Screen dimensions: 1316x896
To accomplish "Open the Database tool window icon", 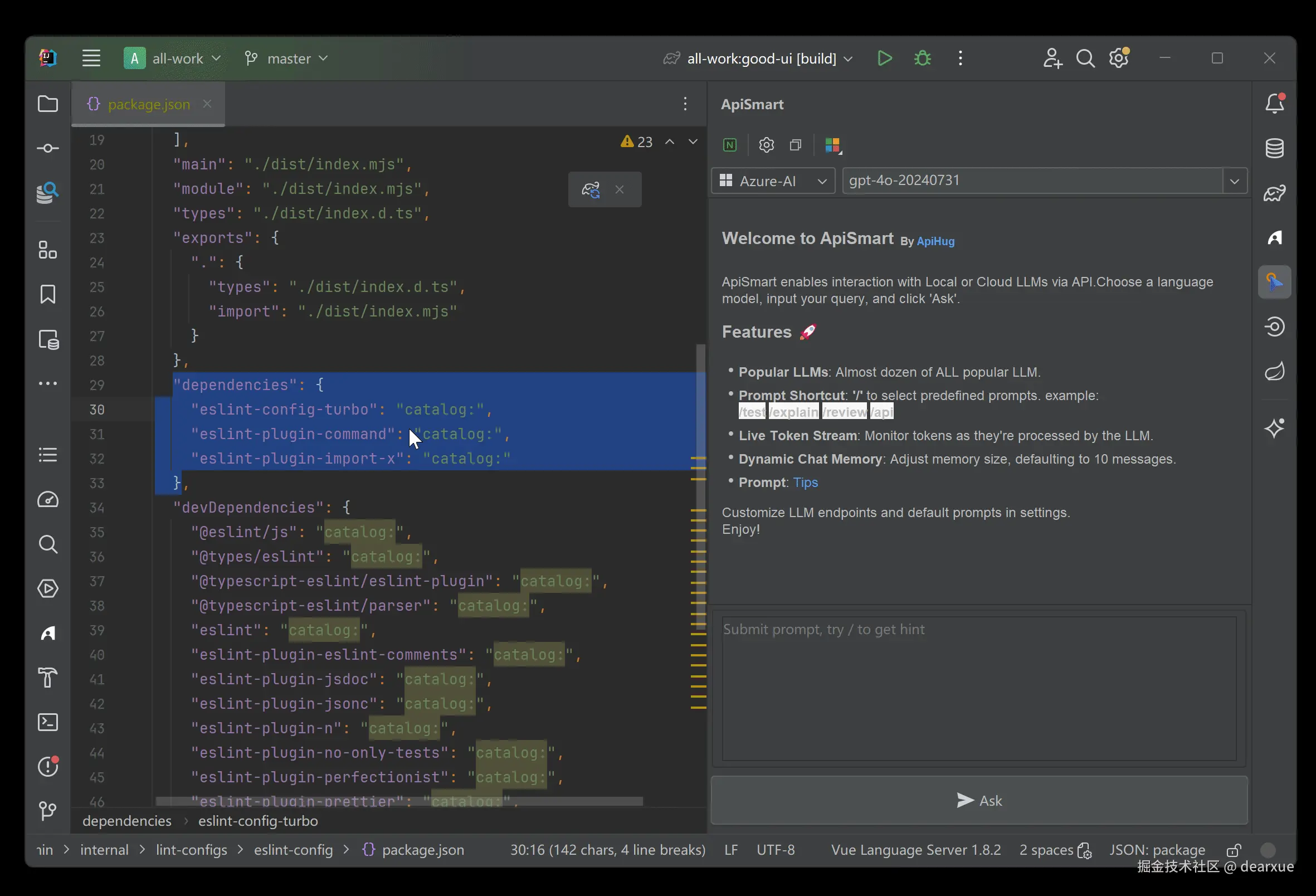I will click(x=1274, y=148).
